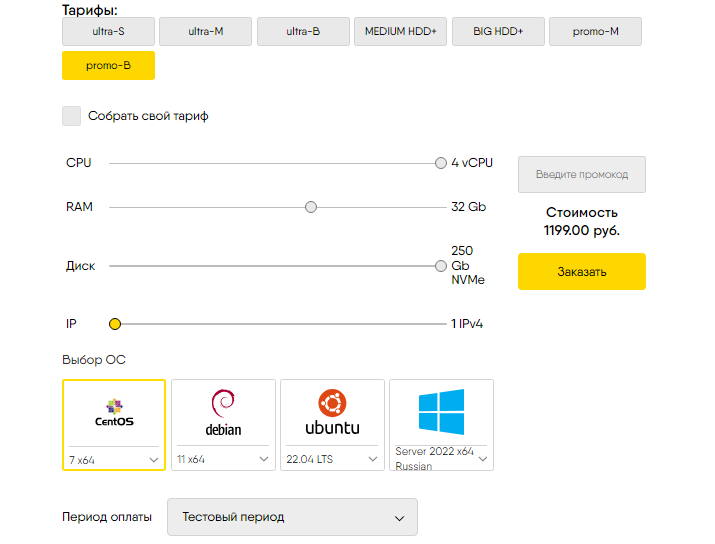The image size is (715, 544).
Task: Click the CPU slider handle
Action: [x=440, y=163]
